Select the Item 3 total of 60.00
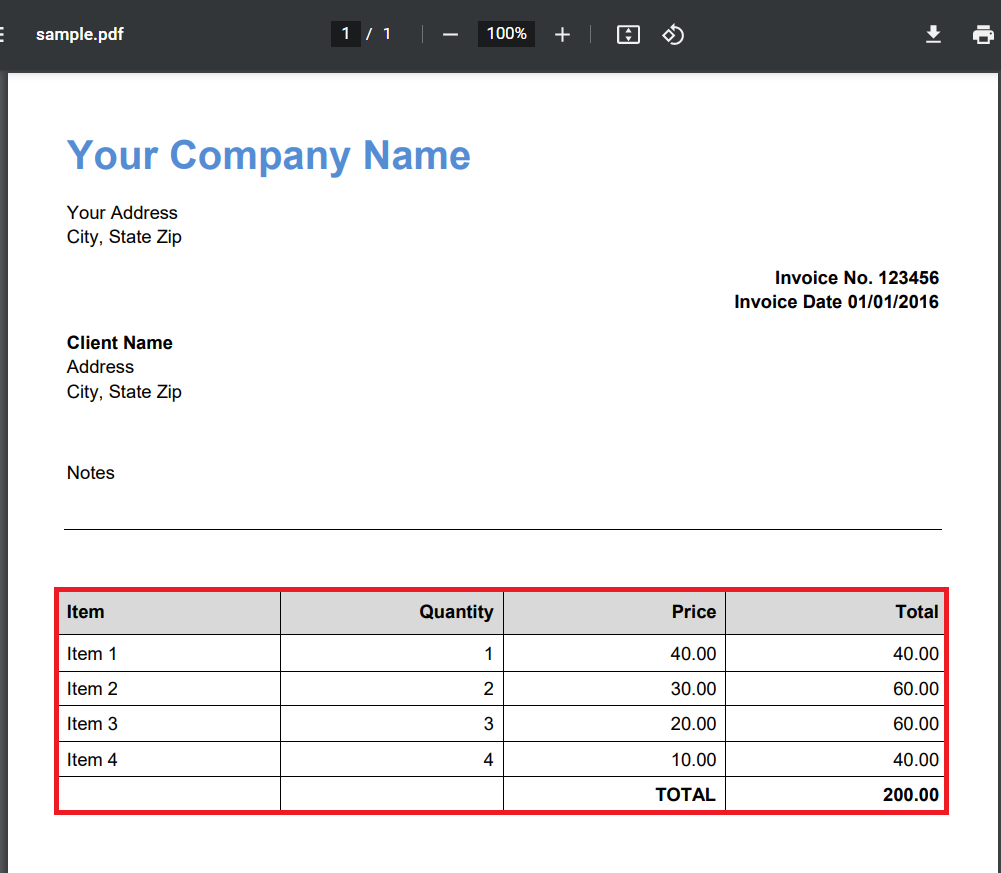The height and width of the screenshot is (873, 1001). click(x=834, y=724)
